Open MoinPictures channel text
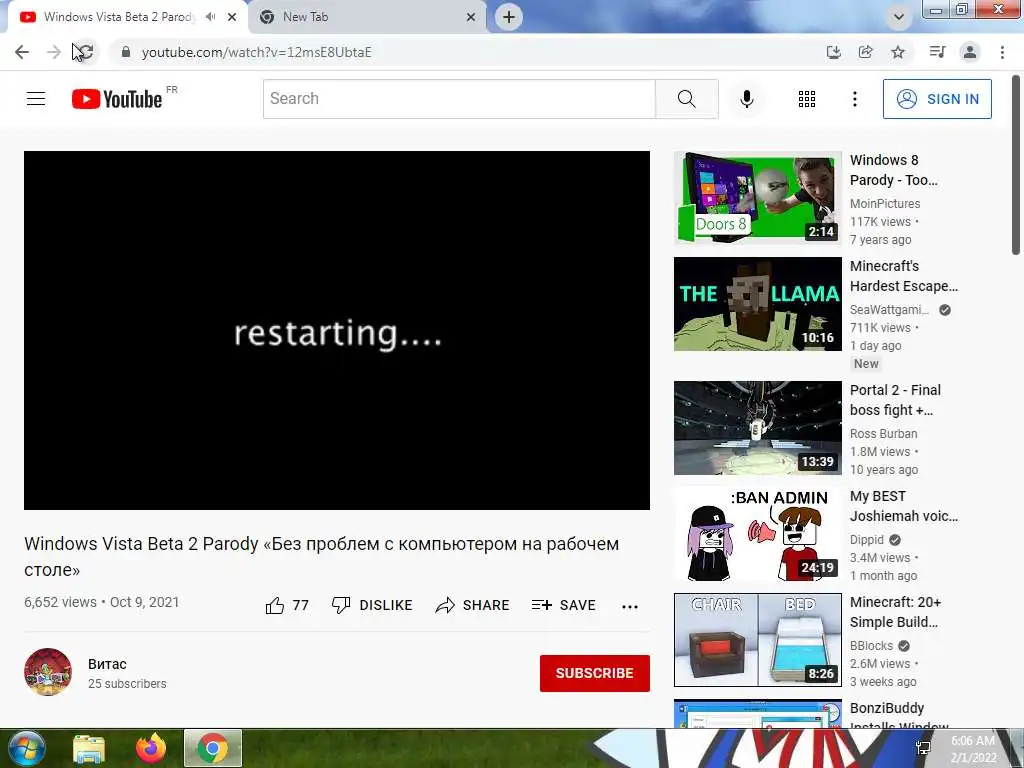The image size is (1024, 768). tap(885, 204)
